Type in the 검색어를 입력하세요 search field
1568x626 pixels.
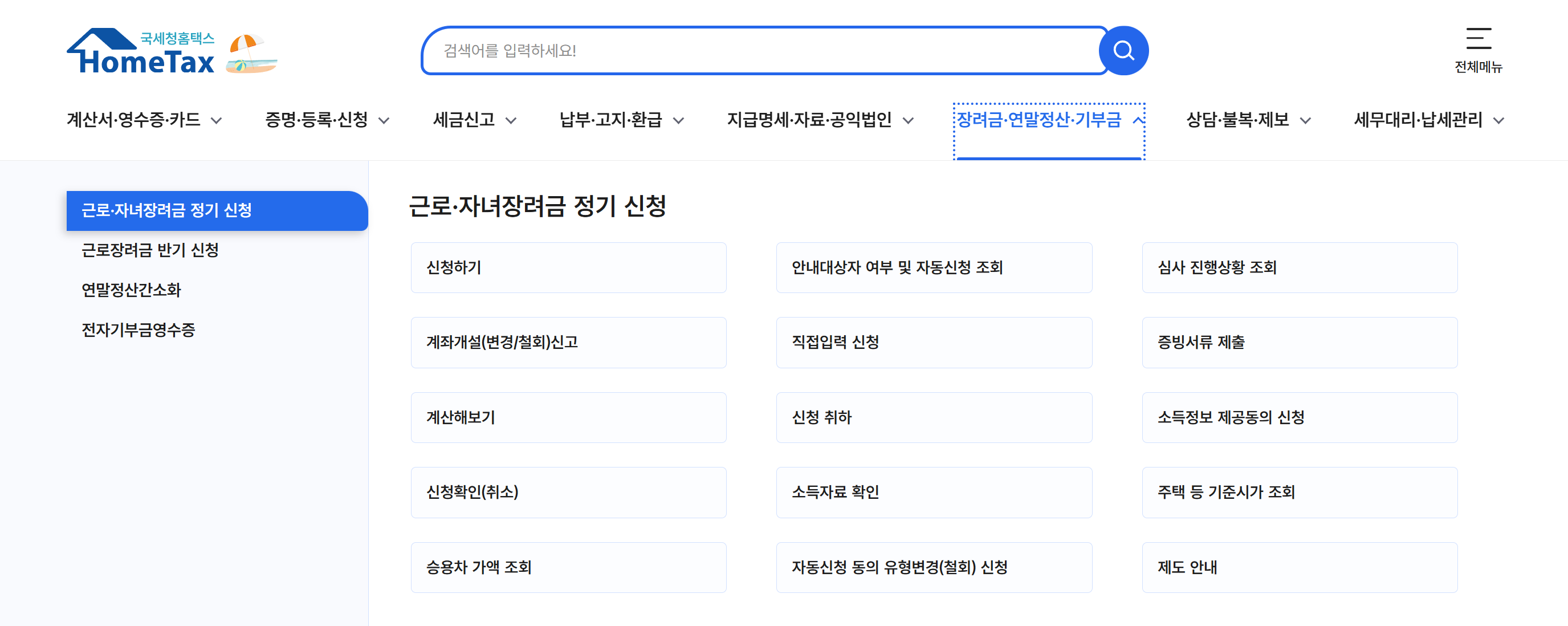click(761, 51)
